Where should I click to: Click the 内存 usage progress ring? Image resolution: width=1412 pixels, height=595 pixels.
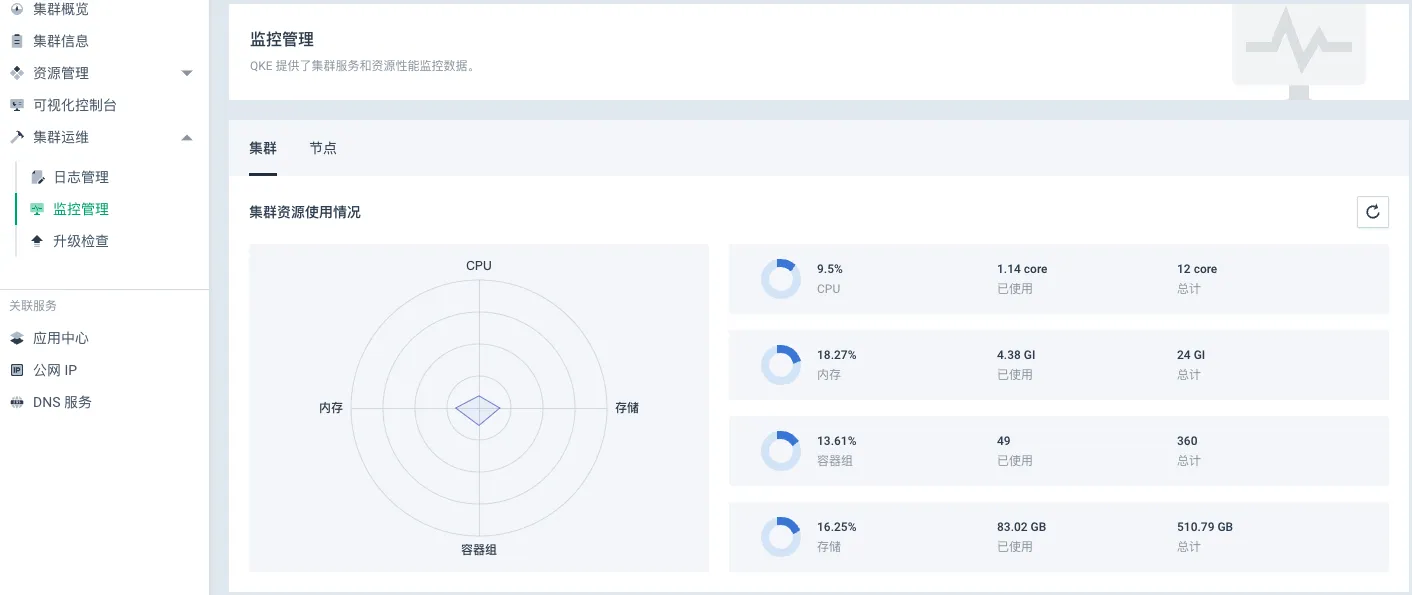[781, 364]
